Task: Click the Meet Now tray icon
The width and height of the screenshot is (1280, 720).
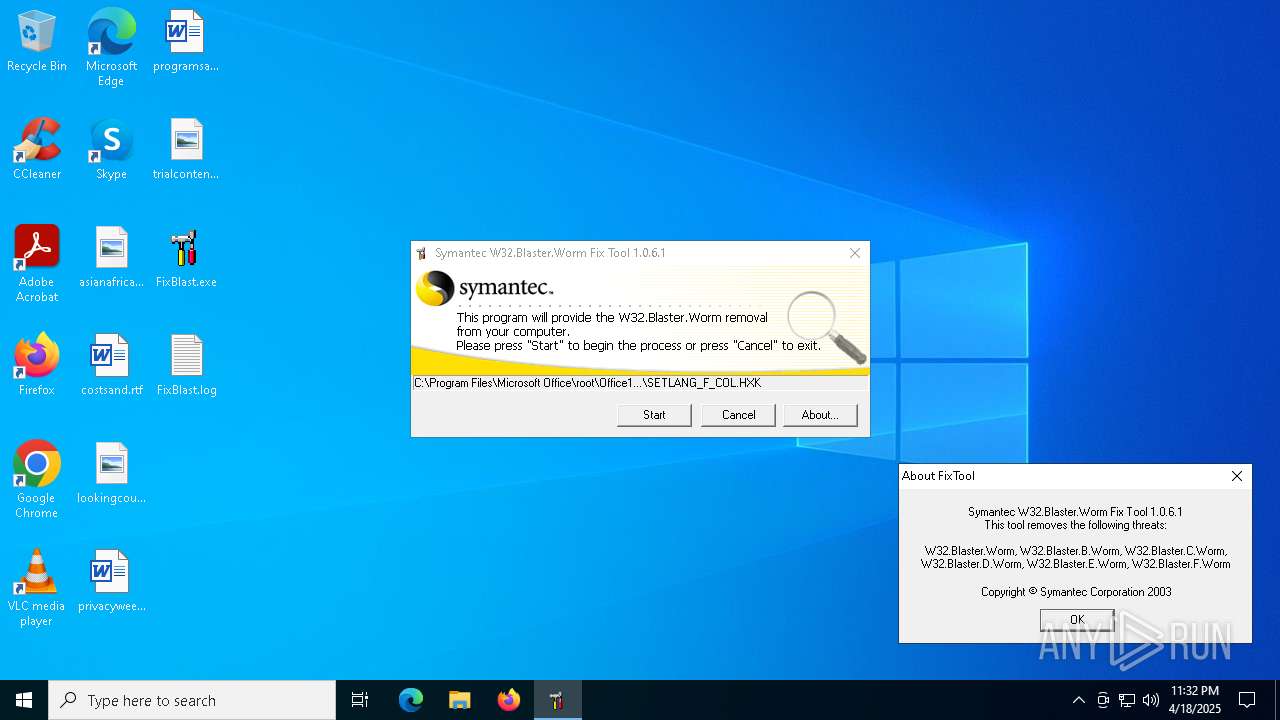Action: [x=1103, y=700]
